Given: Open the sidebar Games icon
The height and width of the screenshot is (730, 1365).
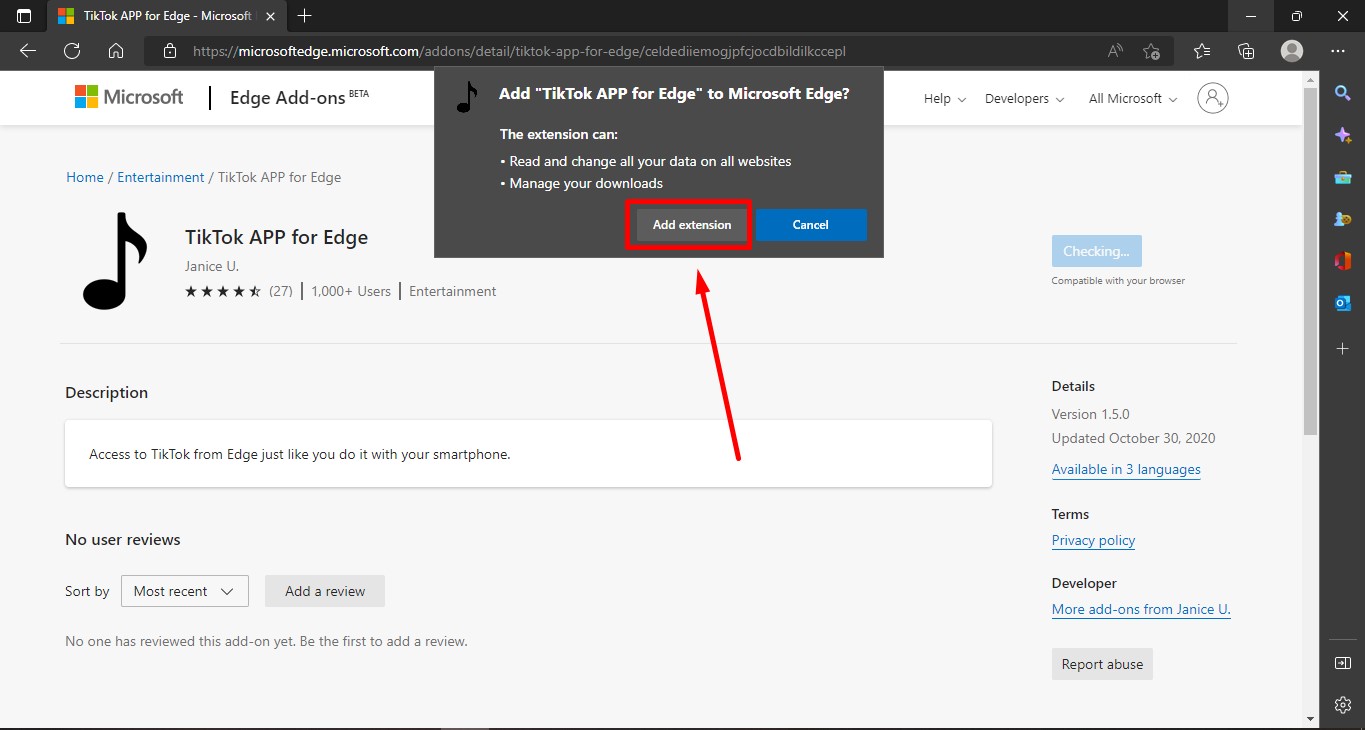Looking at the screenshot, I should pyautogui.click(x=1343, y=219).
